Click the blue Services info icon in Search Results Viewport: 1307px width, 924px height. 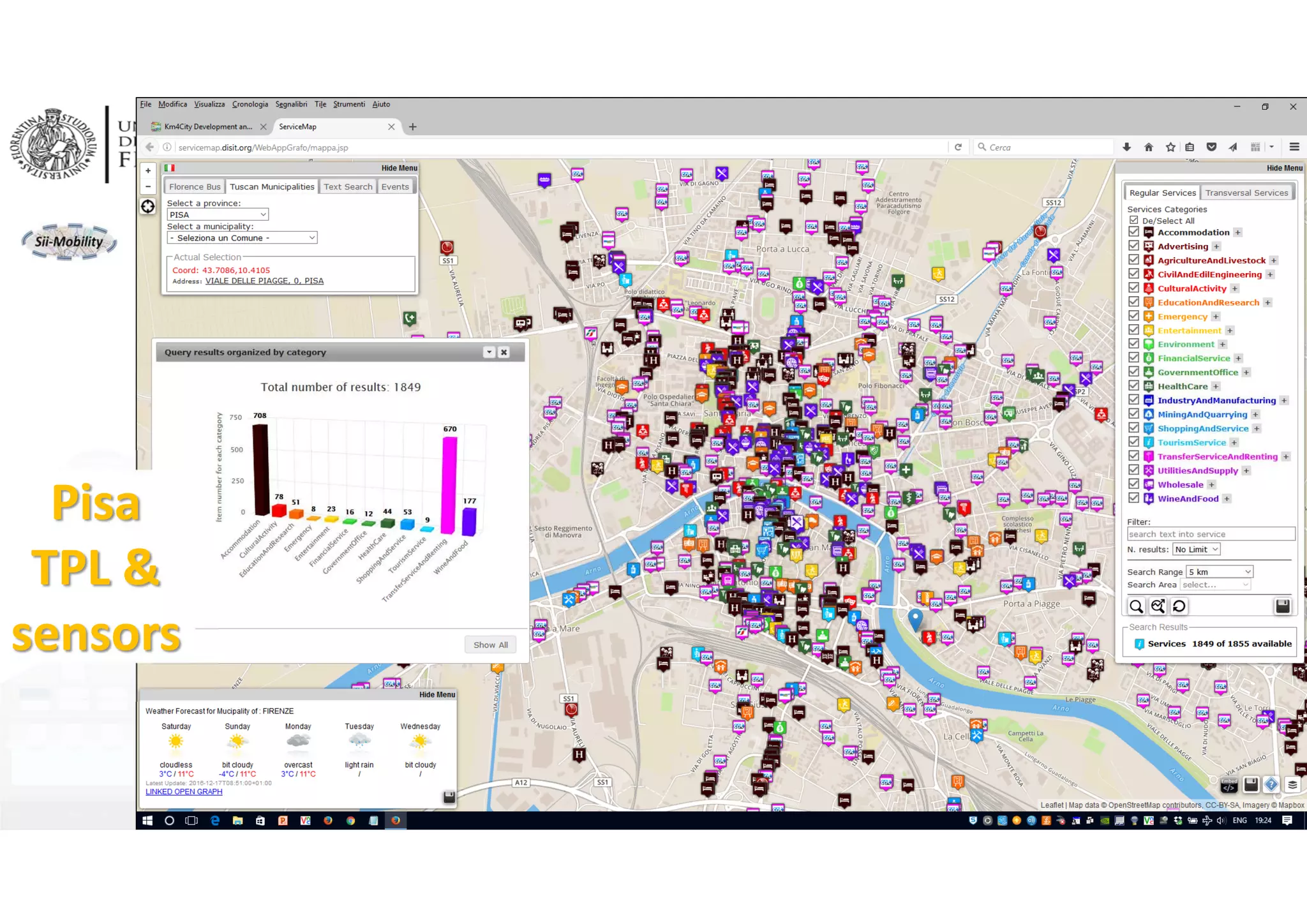tap(1139, 644)
